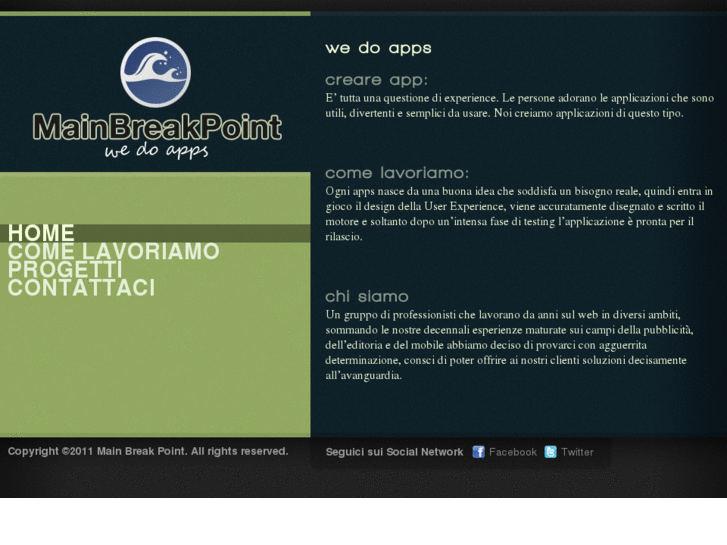Click paragraph starting 'Un gruppo di professionisti'

coord(509,345)
